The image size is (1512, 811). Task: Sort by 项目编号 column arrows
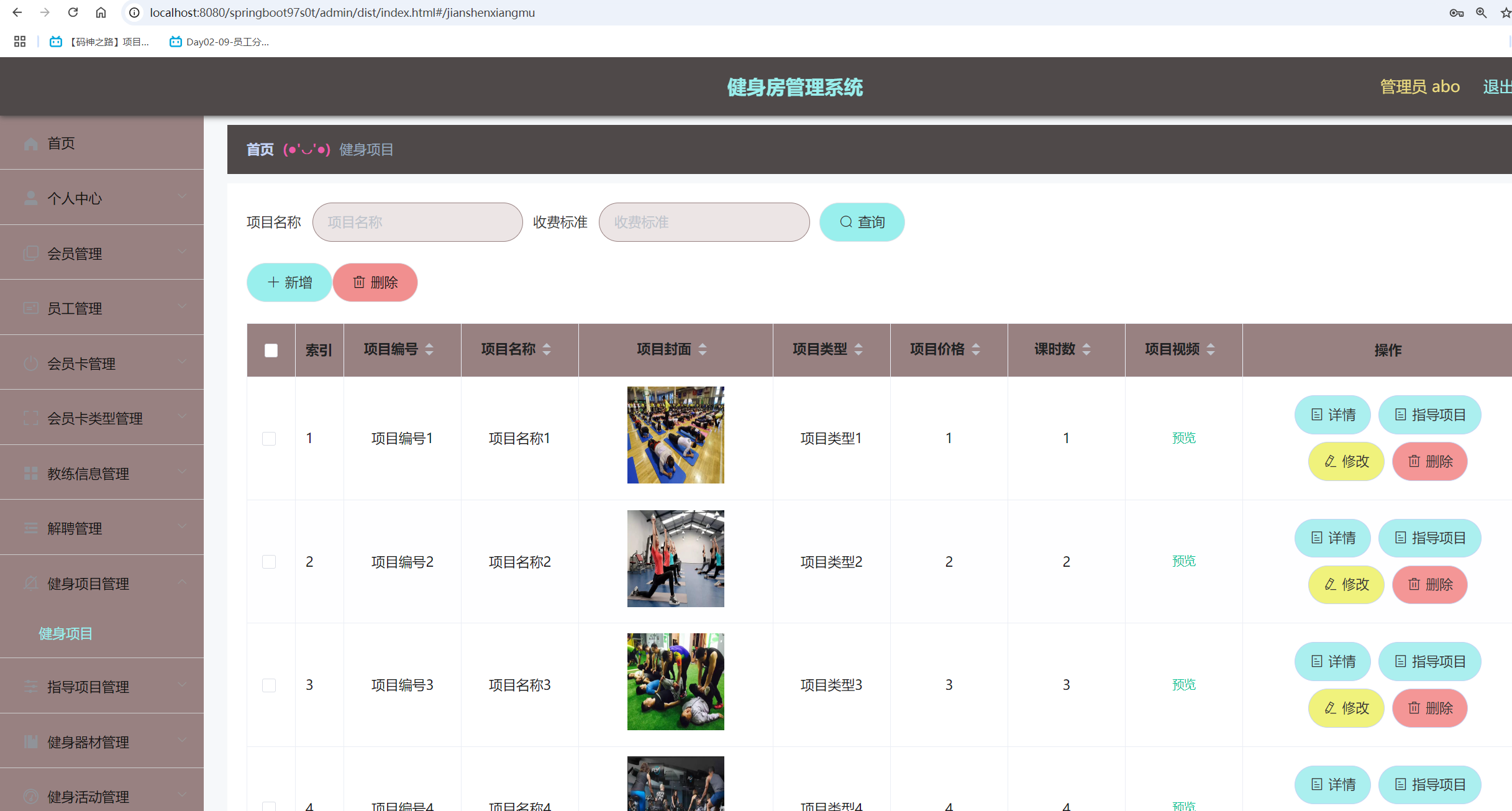[429, 349]
